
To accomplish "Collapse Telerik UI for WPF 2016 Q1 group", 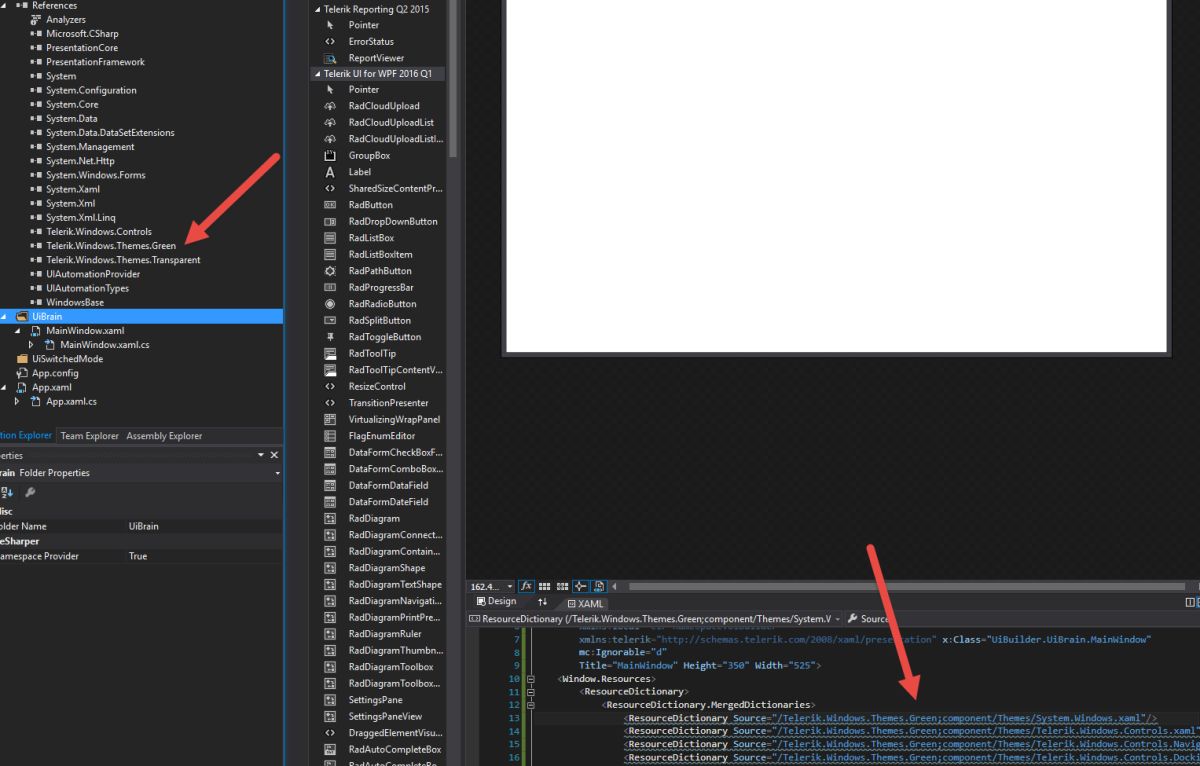I will [317, 74].
